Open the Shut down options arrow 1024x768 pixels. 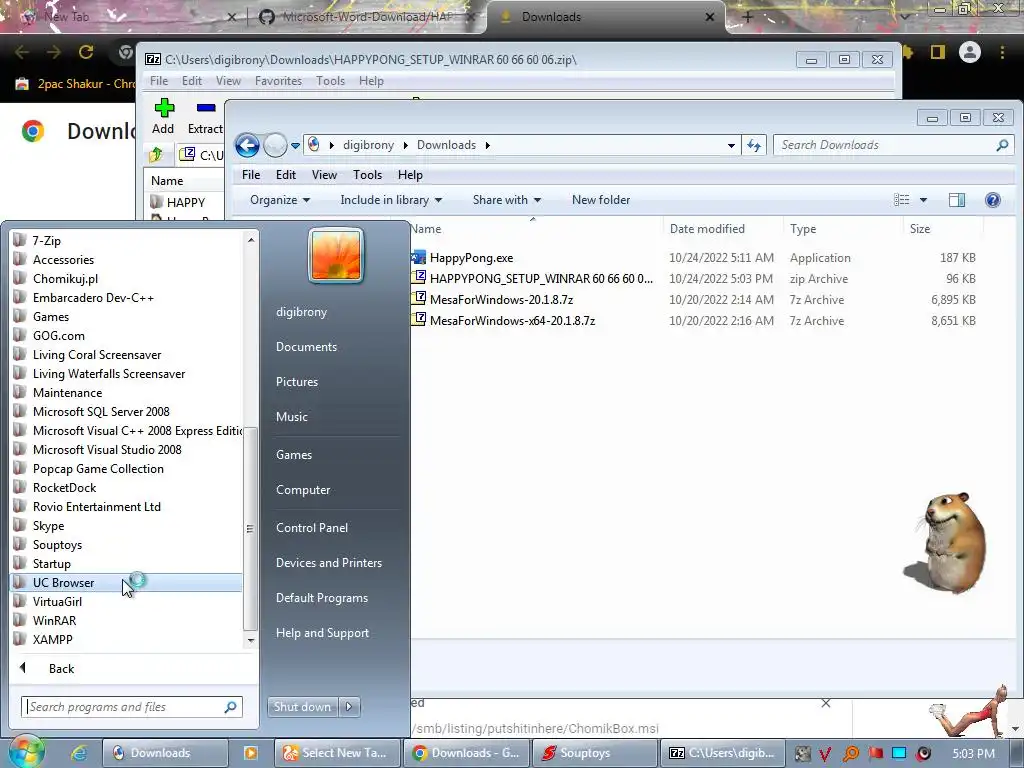tap(349, 707)
